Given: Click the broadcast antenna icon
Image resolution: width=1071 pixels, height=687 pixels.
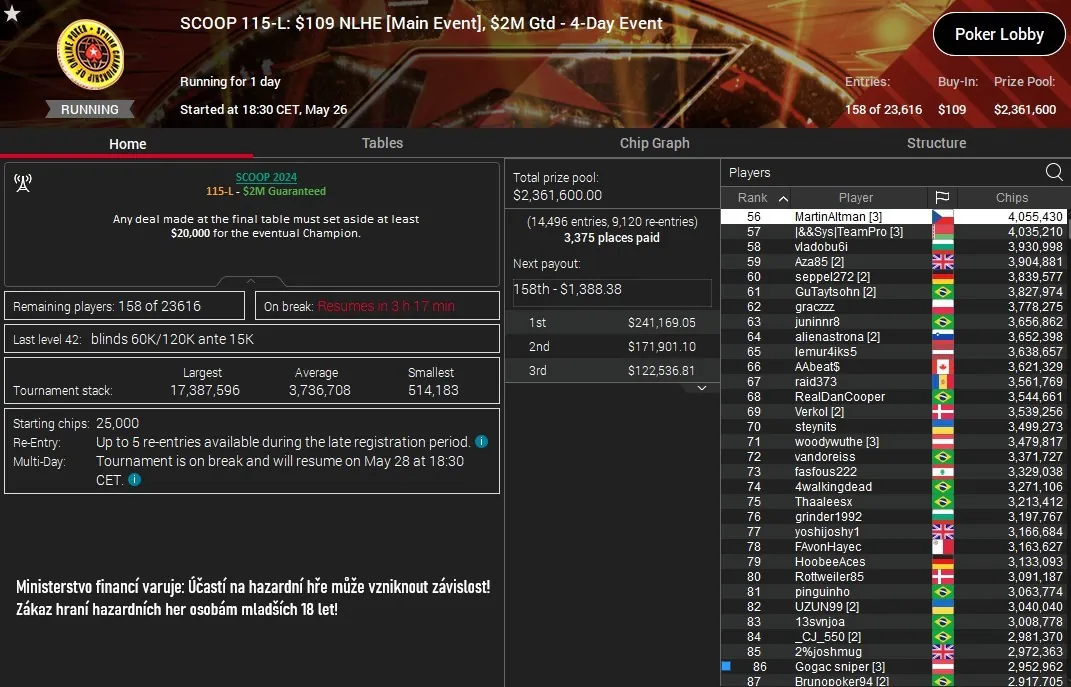Looking at the screenshot, I should click(23, 182).
